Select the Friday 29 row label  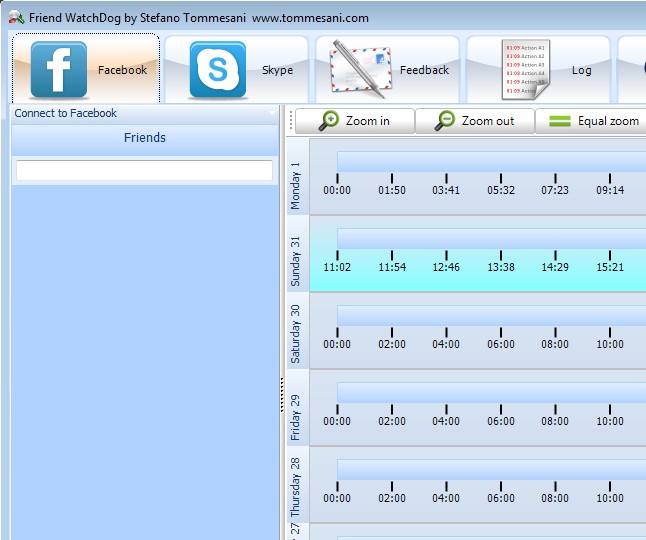pyautogui.click(x=296, y=417)
